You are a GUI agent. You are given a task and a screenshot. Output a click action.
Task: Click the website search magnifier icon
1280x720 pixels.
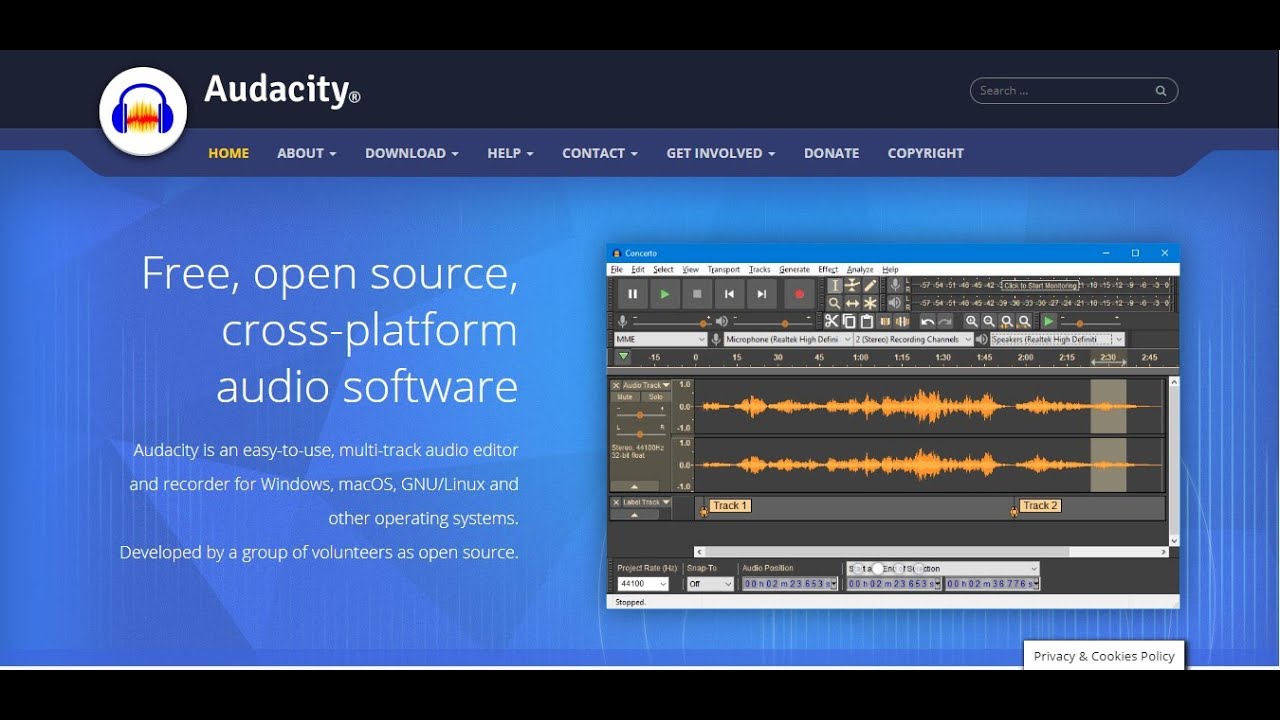tap(1161, 91)
